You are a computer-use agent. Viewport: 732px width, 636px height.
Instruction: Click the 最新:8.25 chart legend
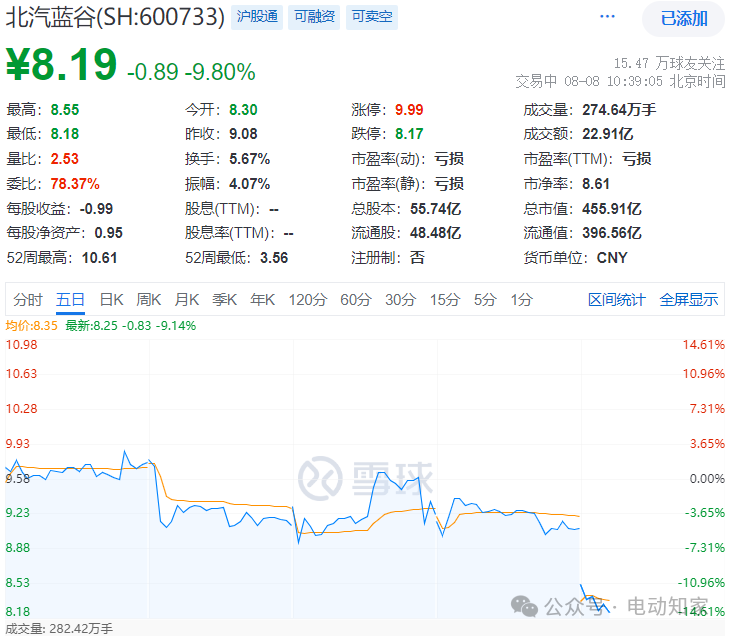(131, 325)
